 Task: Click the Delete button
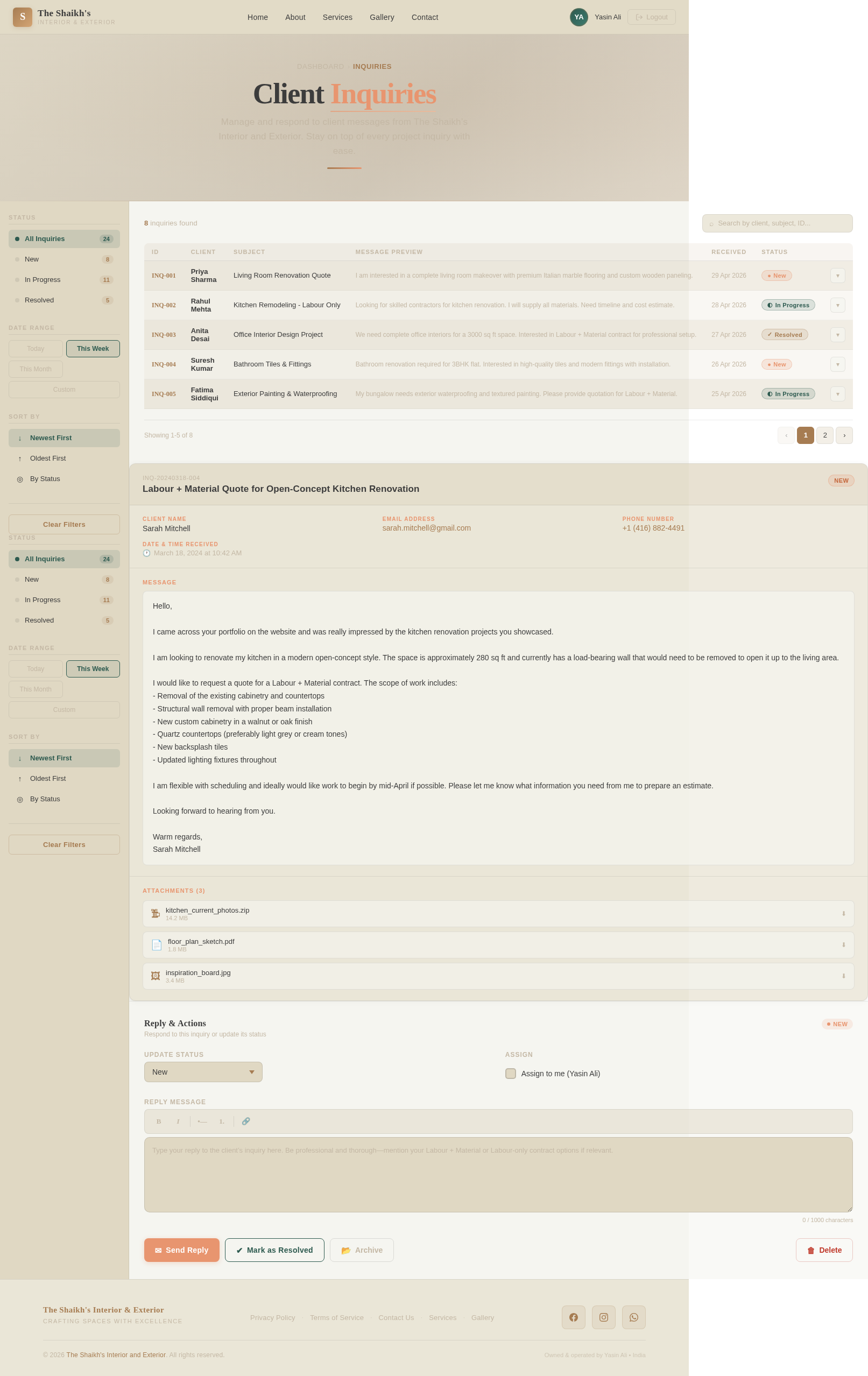824,1250
